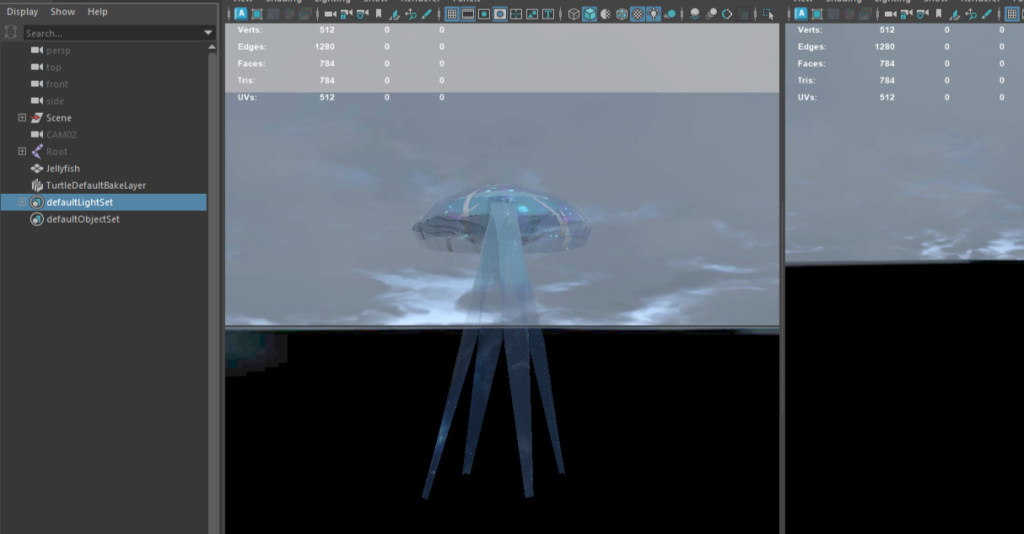Click Lock Camera icon in left viewport
This screenshot has height=534, width=1024.
347,14
